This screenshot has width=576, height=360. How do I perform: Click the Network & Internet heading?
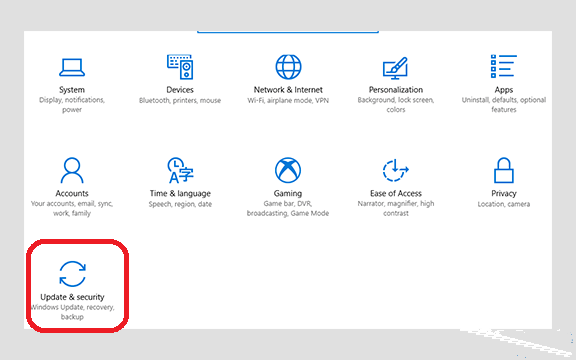click(288, 90)
